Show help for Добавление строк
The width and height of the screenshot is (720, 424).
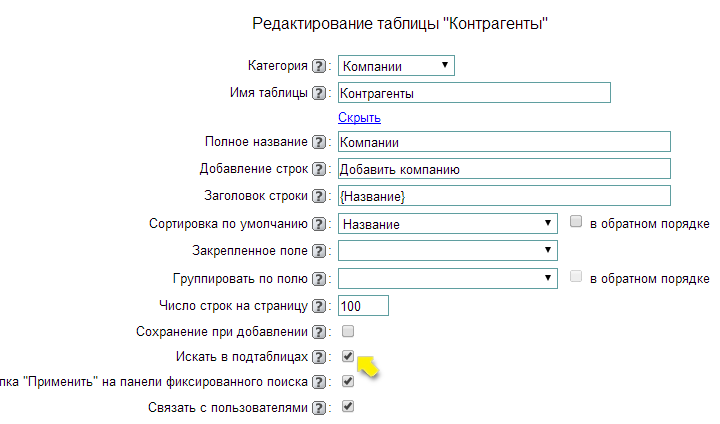pyautogui.click(x=319, y=169)
